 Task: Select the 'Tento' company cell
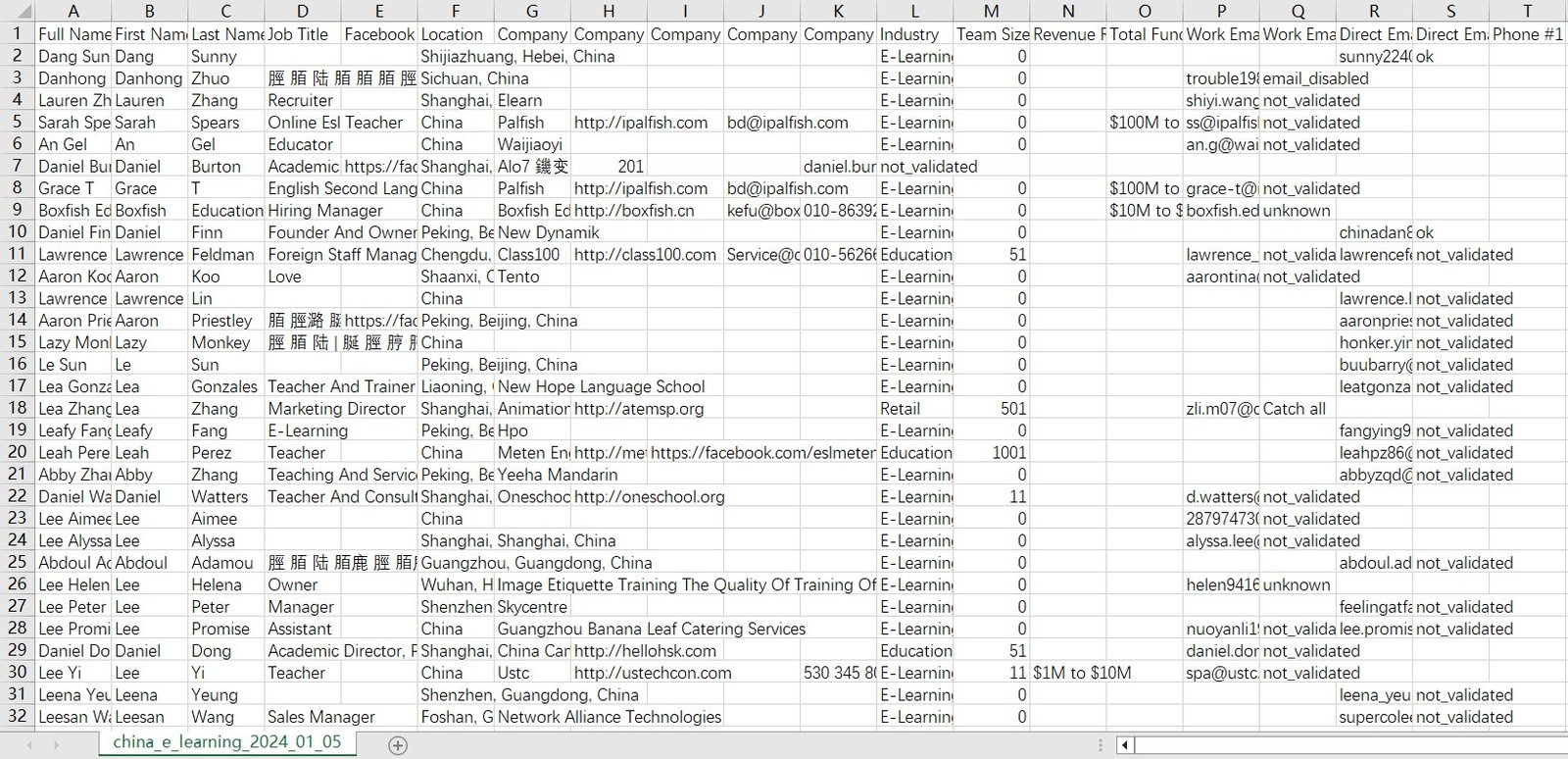[x=532, y=277]
